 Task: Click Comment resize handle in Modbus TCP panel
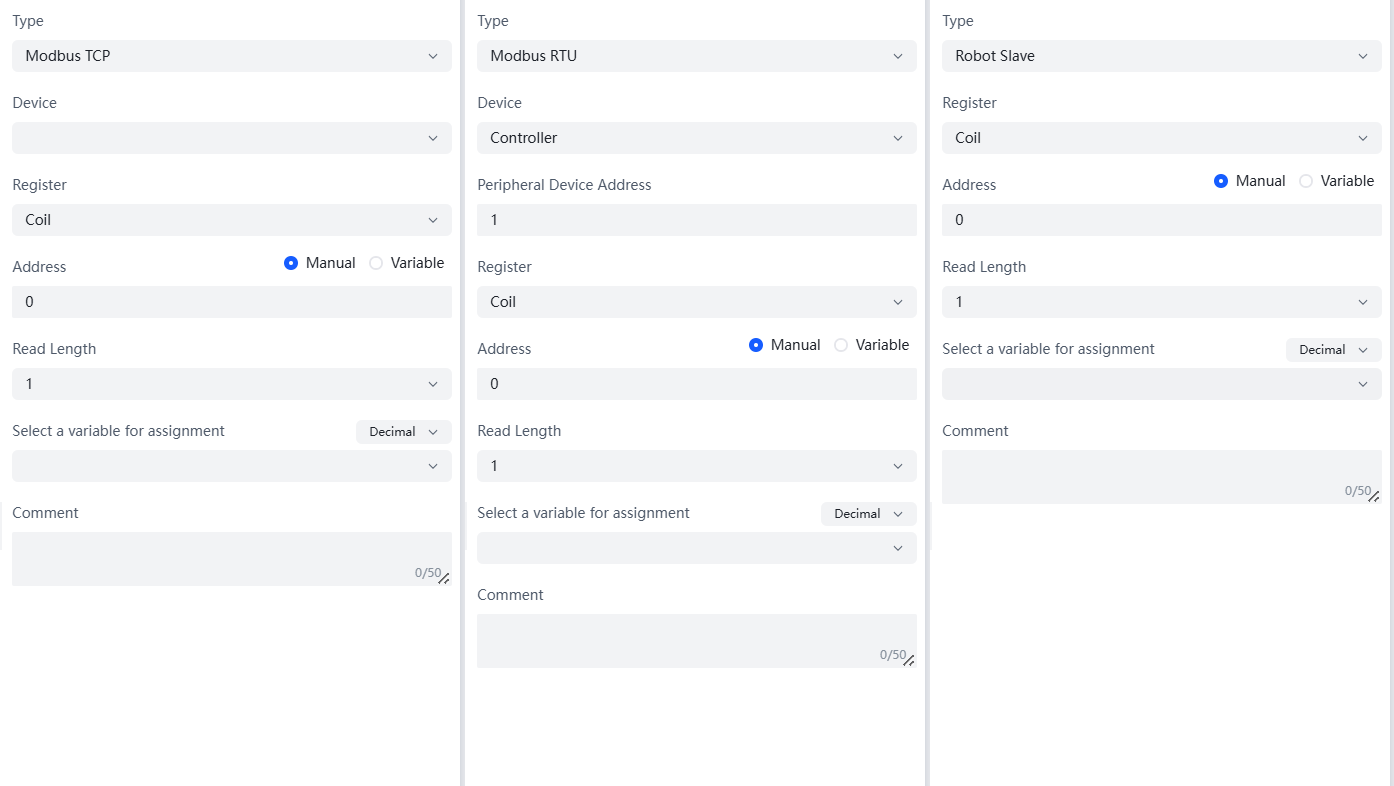[x=444, y=578]
